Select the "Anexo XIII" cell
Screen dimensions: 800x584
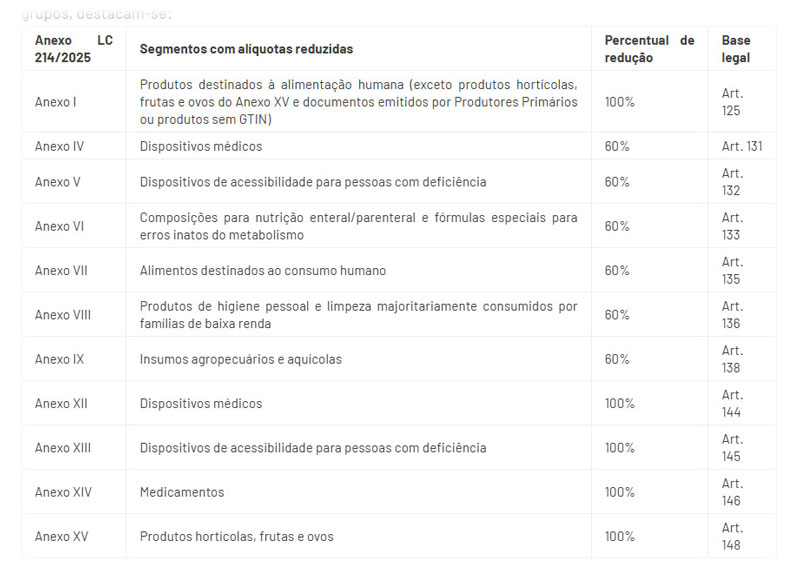click(x=62, y=448)
